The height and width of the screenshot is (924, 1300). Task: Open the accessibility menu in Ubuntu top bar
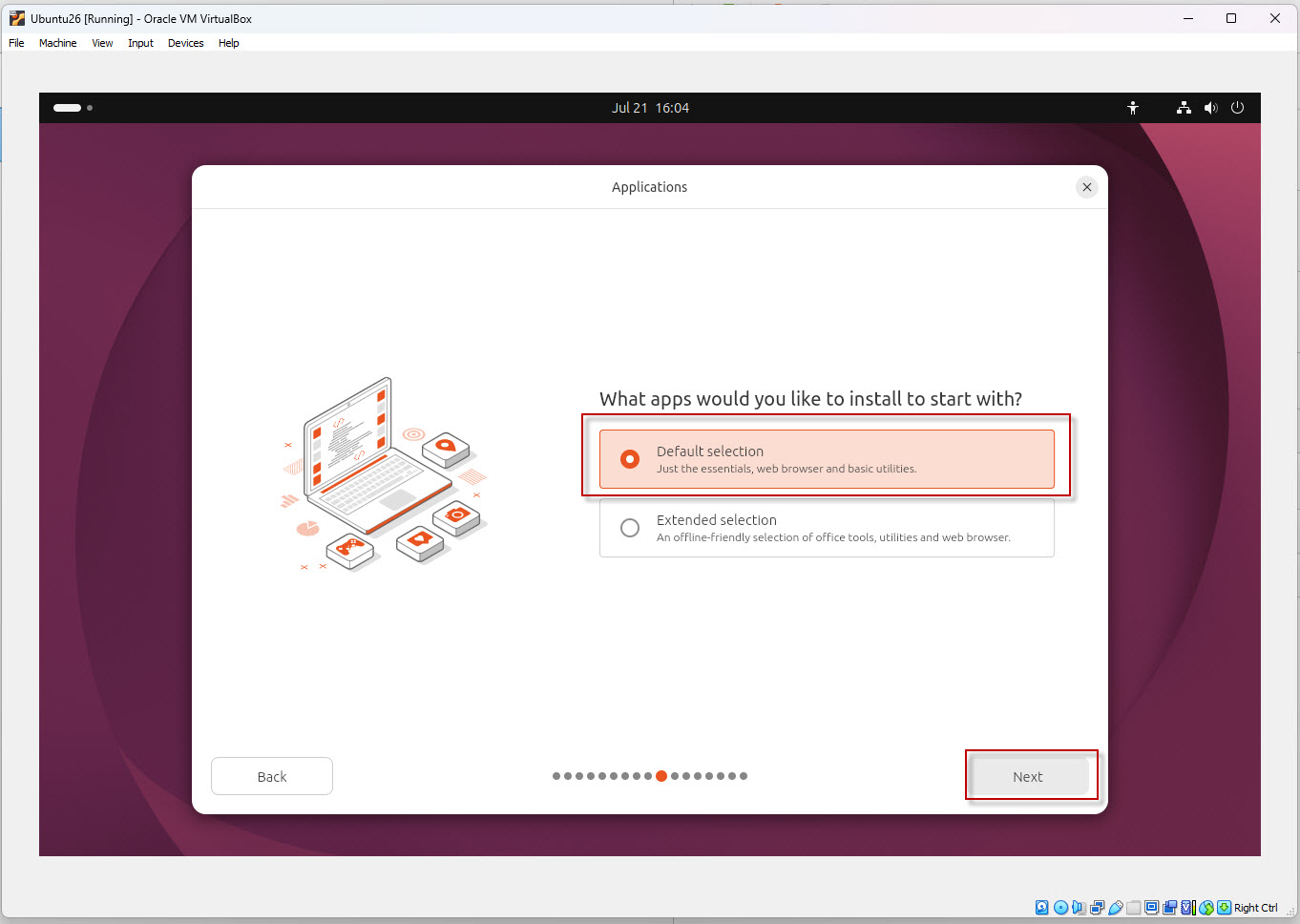pyautogui.click(x=1133, y=108)
